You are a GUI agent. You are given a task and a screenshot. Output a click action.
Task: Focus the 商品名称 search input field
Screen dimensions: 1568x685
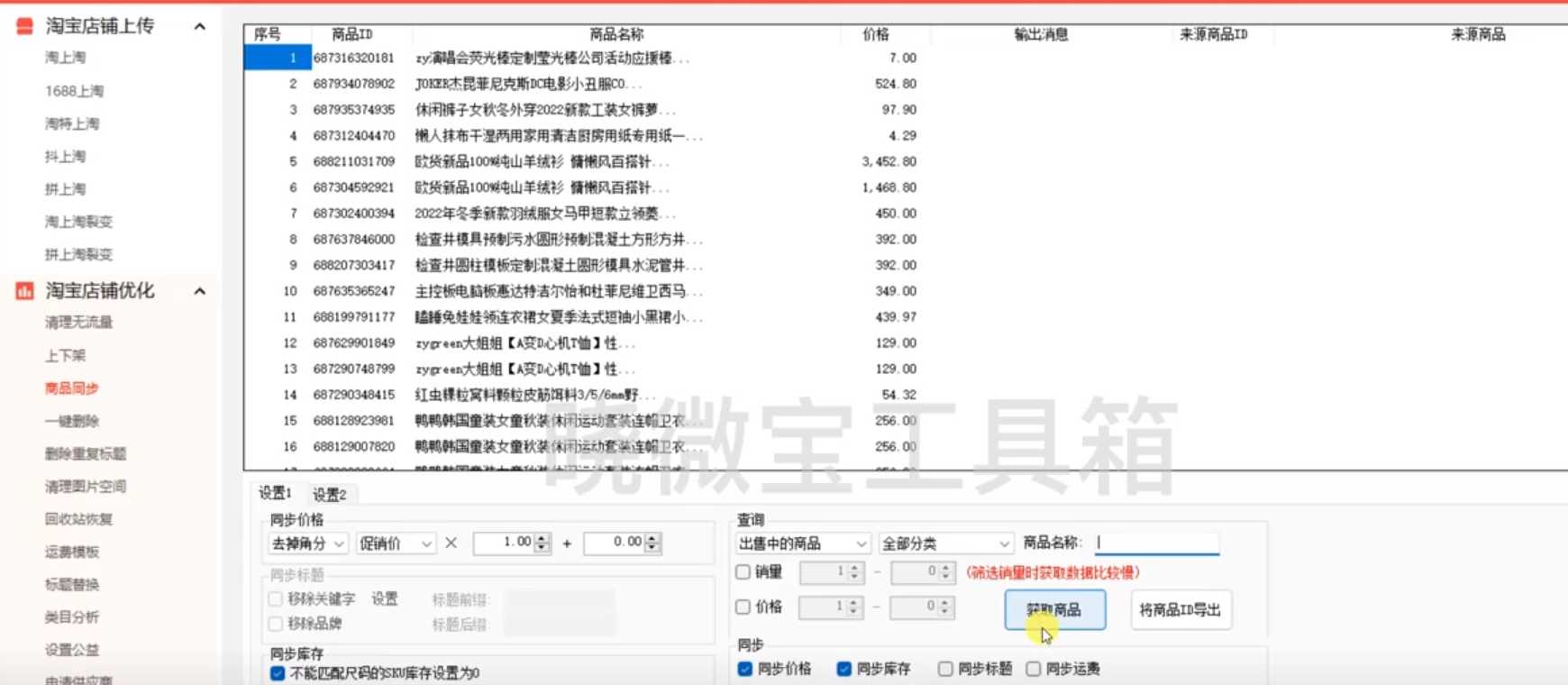pyautogui.click(x=1157, y=543)
